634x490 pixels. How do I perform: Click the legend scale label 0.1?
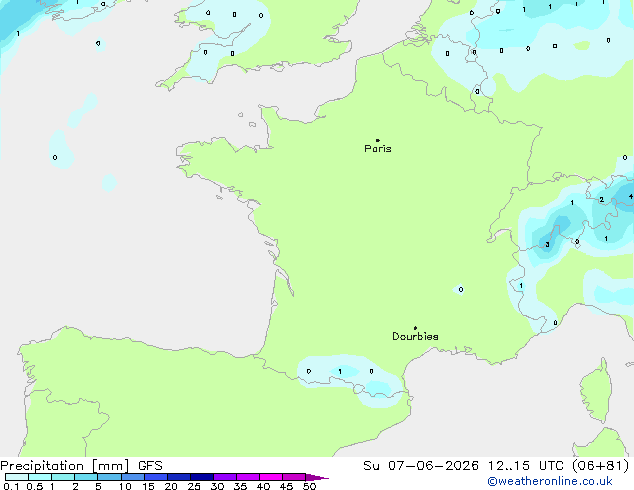[x=11, y=486]
